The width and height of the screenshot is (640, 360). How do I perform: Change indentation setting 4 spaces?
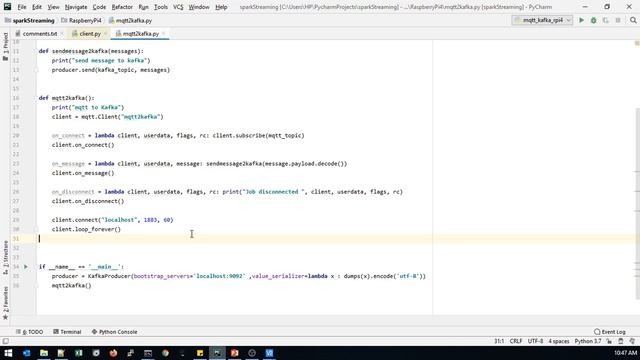pyautogui.click(x=558, y=341)
